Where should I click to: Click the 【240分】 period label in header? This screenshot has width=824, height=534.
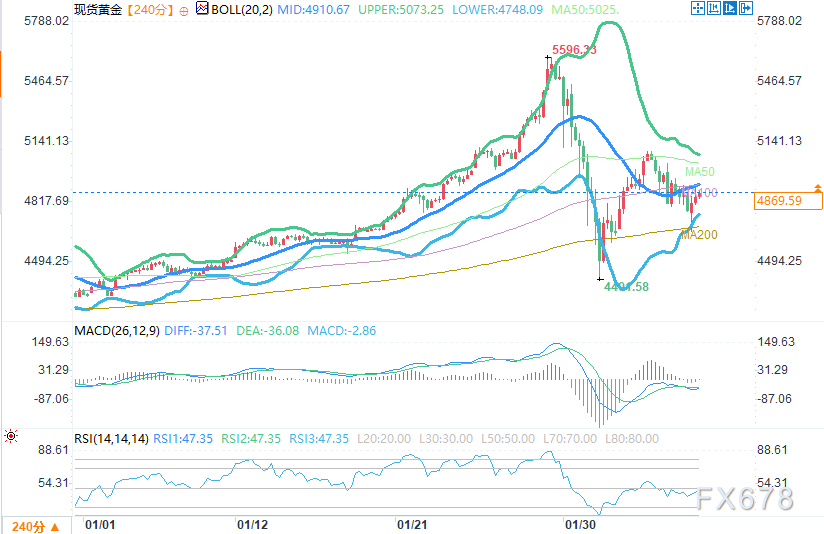(148, 9)
